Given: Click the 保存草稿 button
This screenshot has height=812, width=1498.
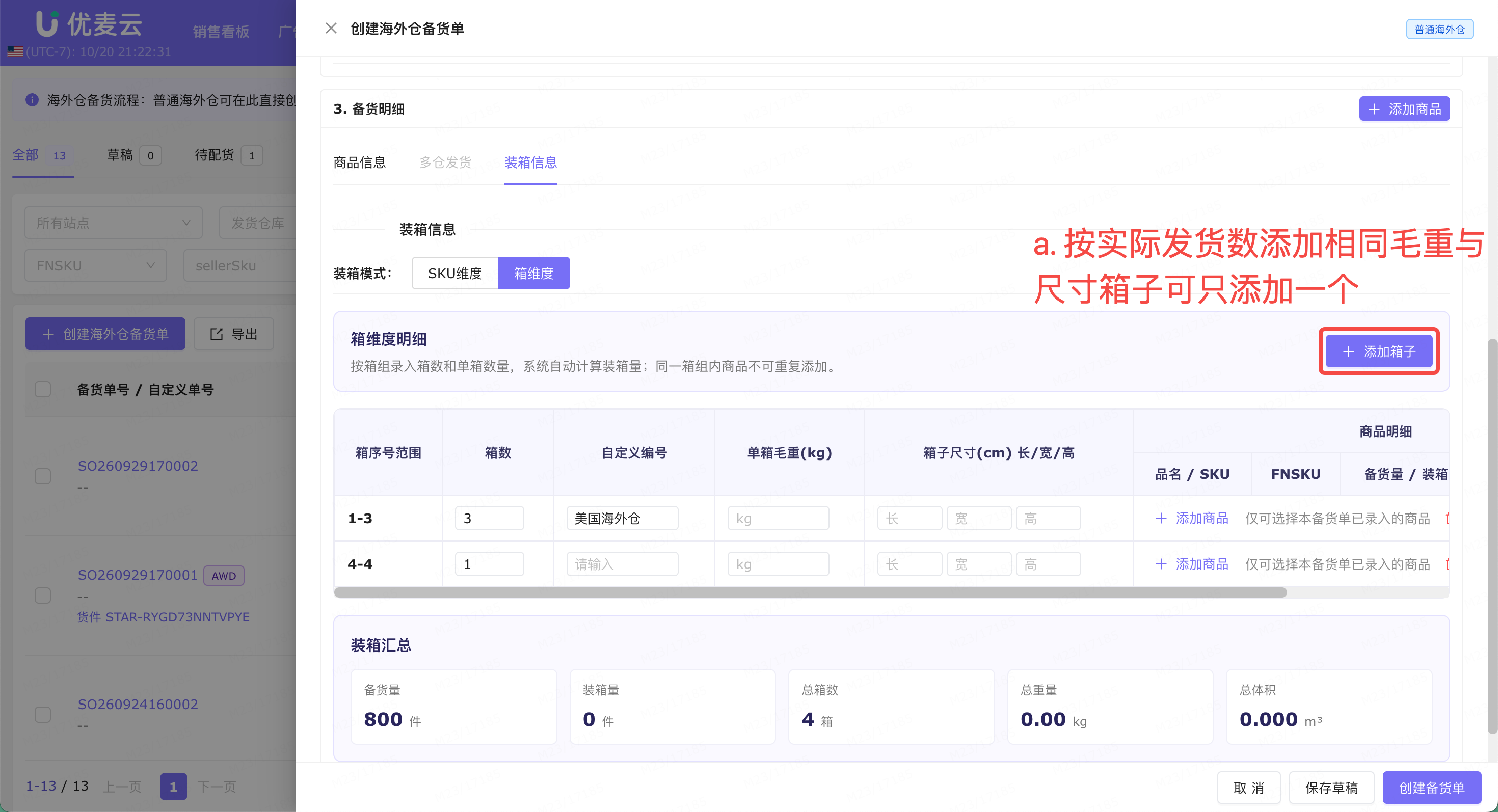Looking at the screenshot, I should coord(1331,788).
